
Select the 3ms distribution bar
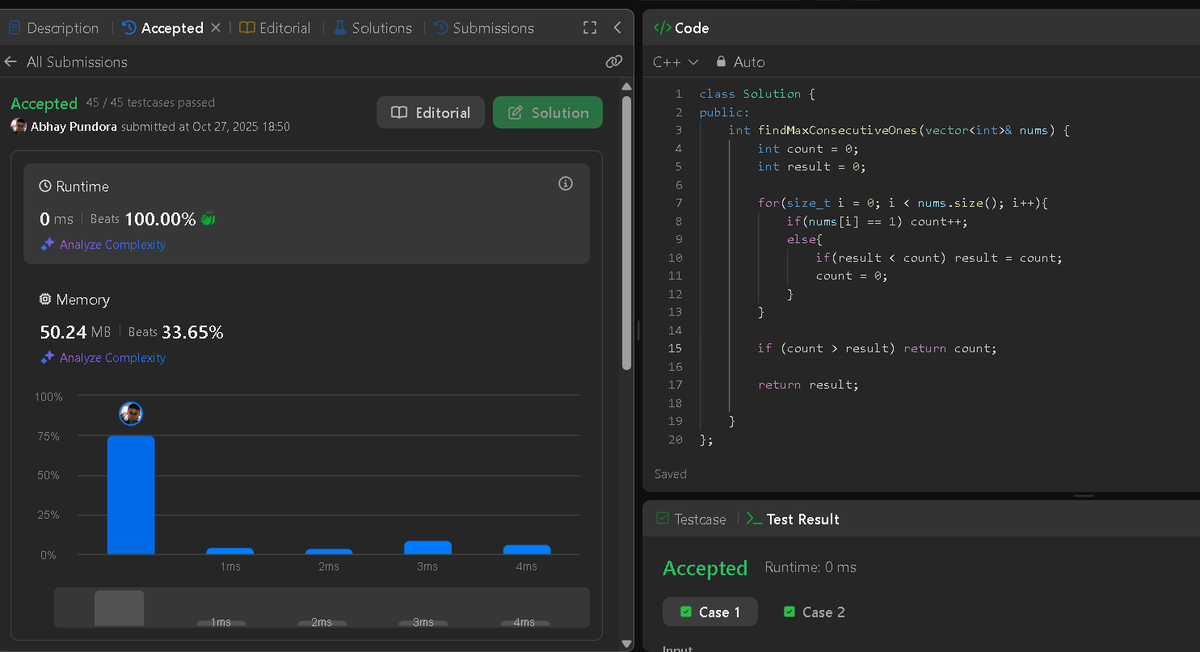[x=427, y=548]
